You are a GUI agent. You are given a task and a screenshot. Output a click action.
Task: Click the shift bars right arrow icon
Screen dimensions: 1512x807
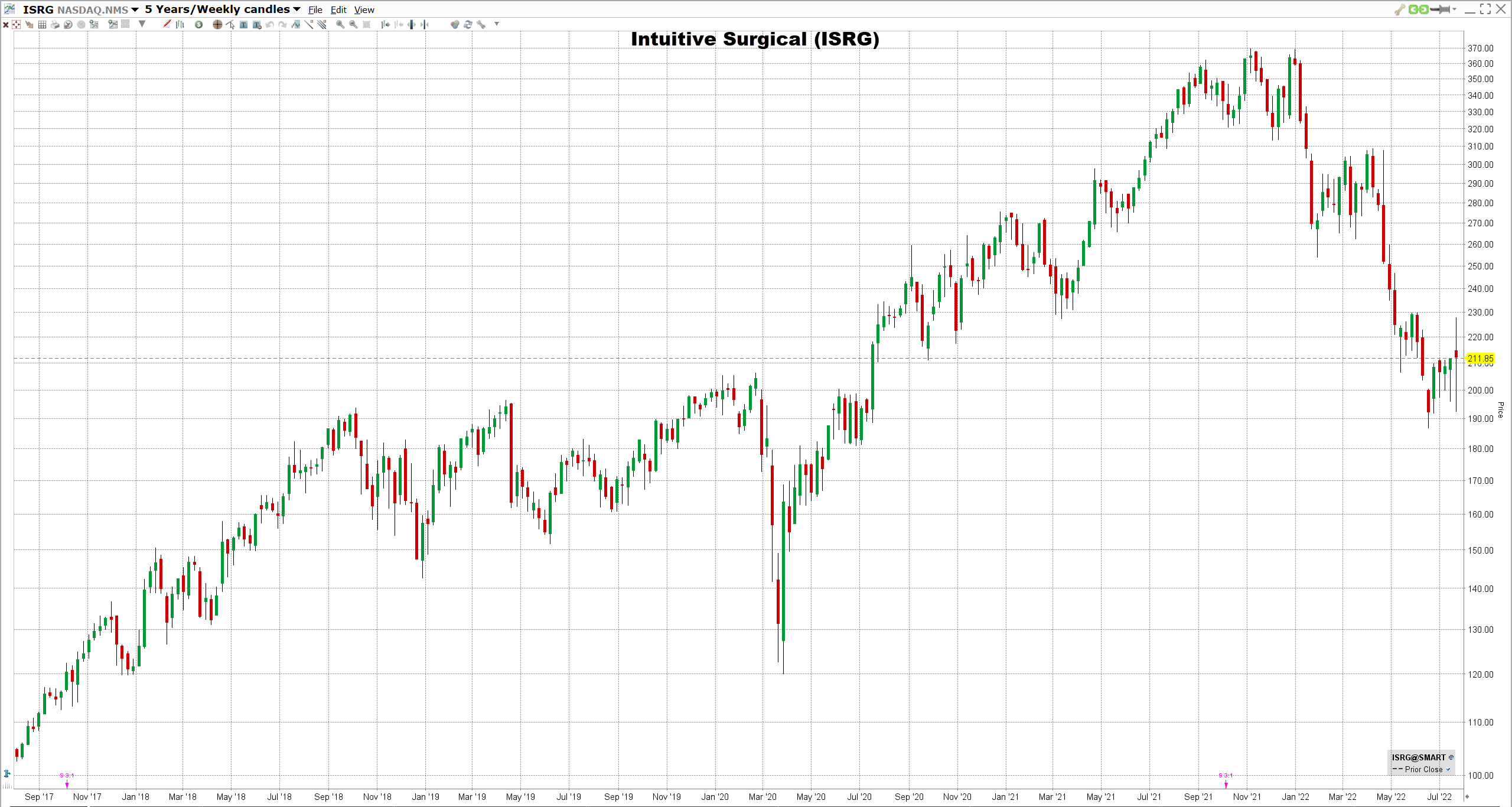point(385,25)
